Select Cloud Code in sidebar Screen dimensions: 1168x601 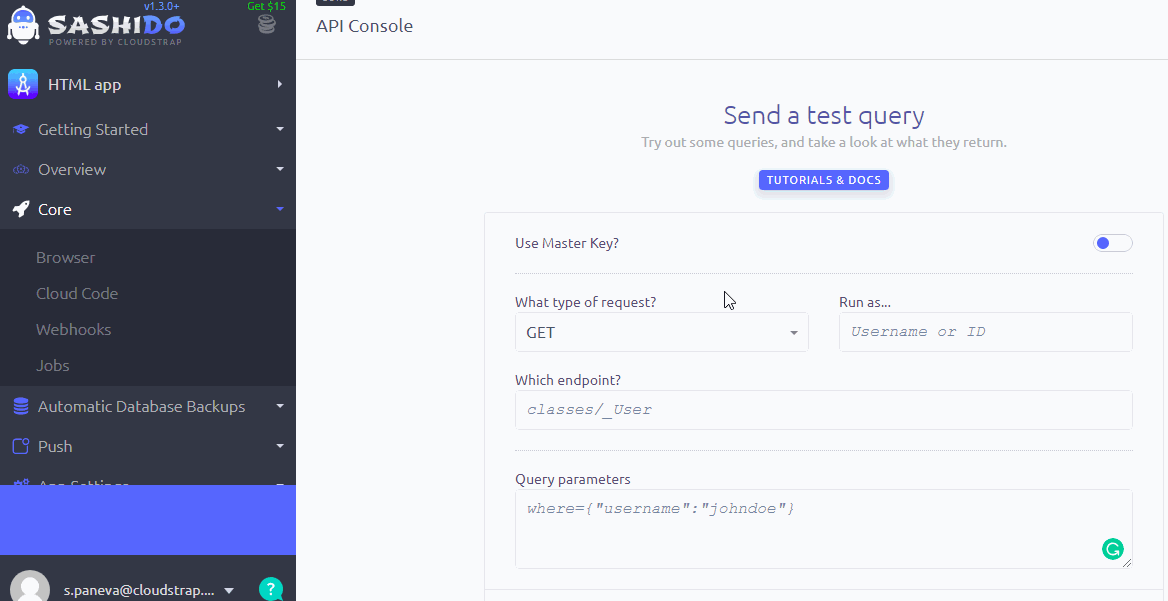[77, 293]
